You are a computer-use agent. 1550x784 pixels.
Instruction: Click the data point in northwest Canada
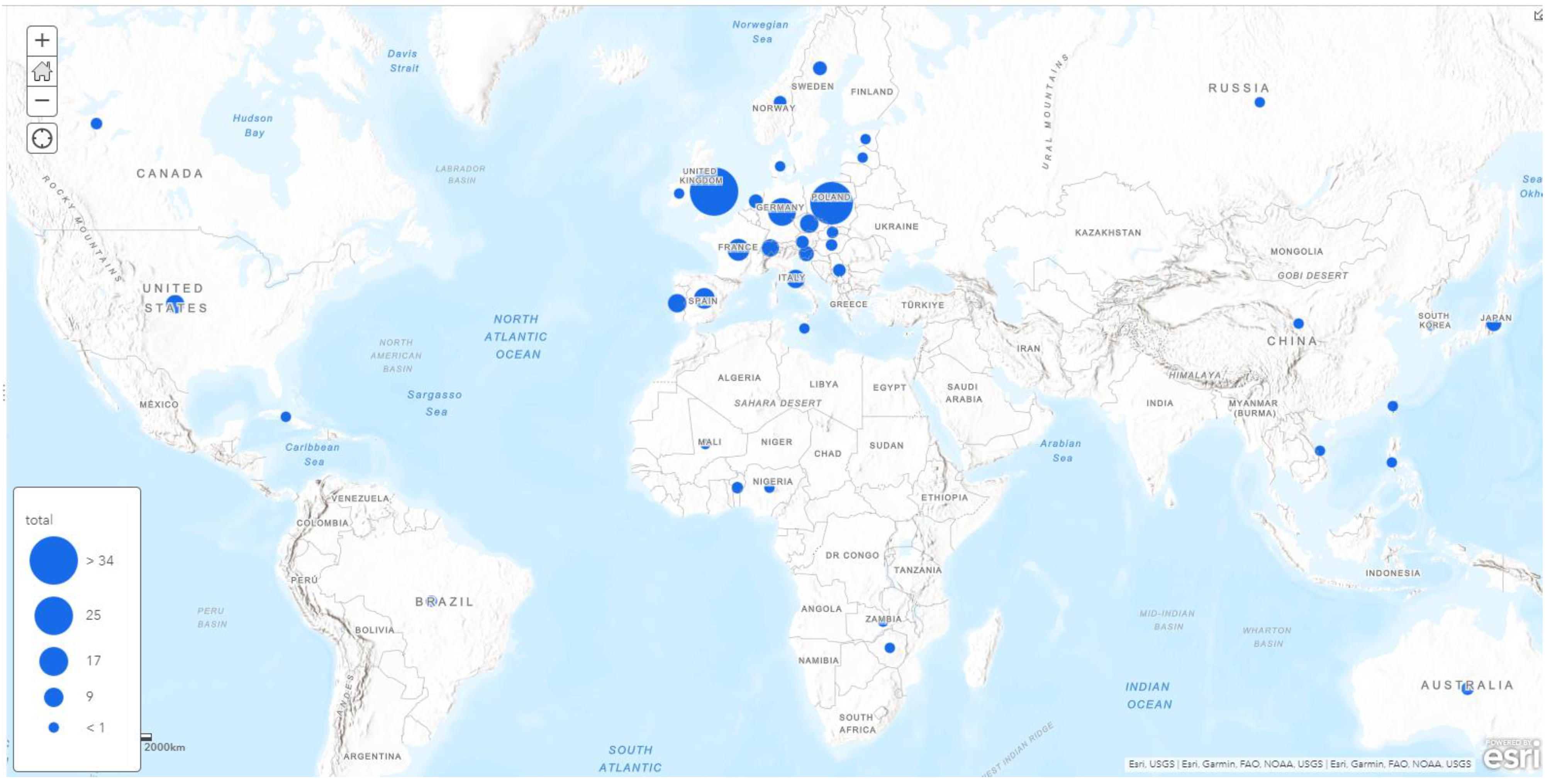(96, 124)
